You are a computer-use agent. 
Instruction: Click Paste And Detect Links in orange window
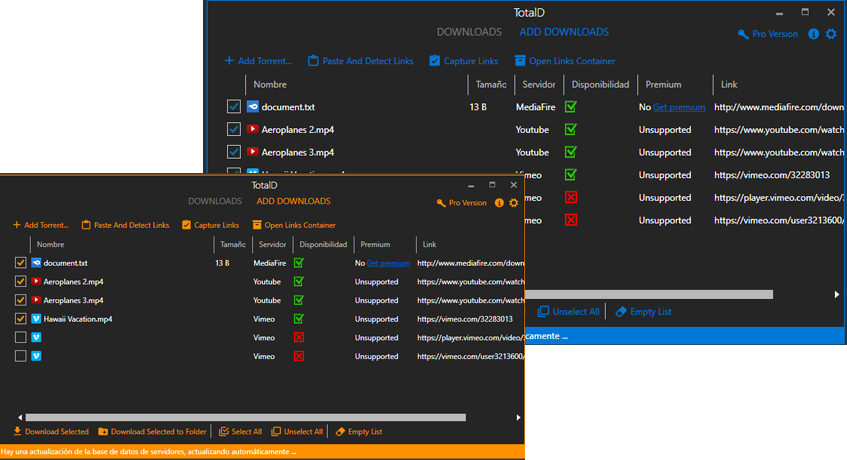(125, 225)
